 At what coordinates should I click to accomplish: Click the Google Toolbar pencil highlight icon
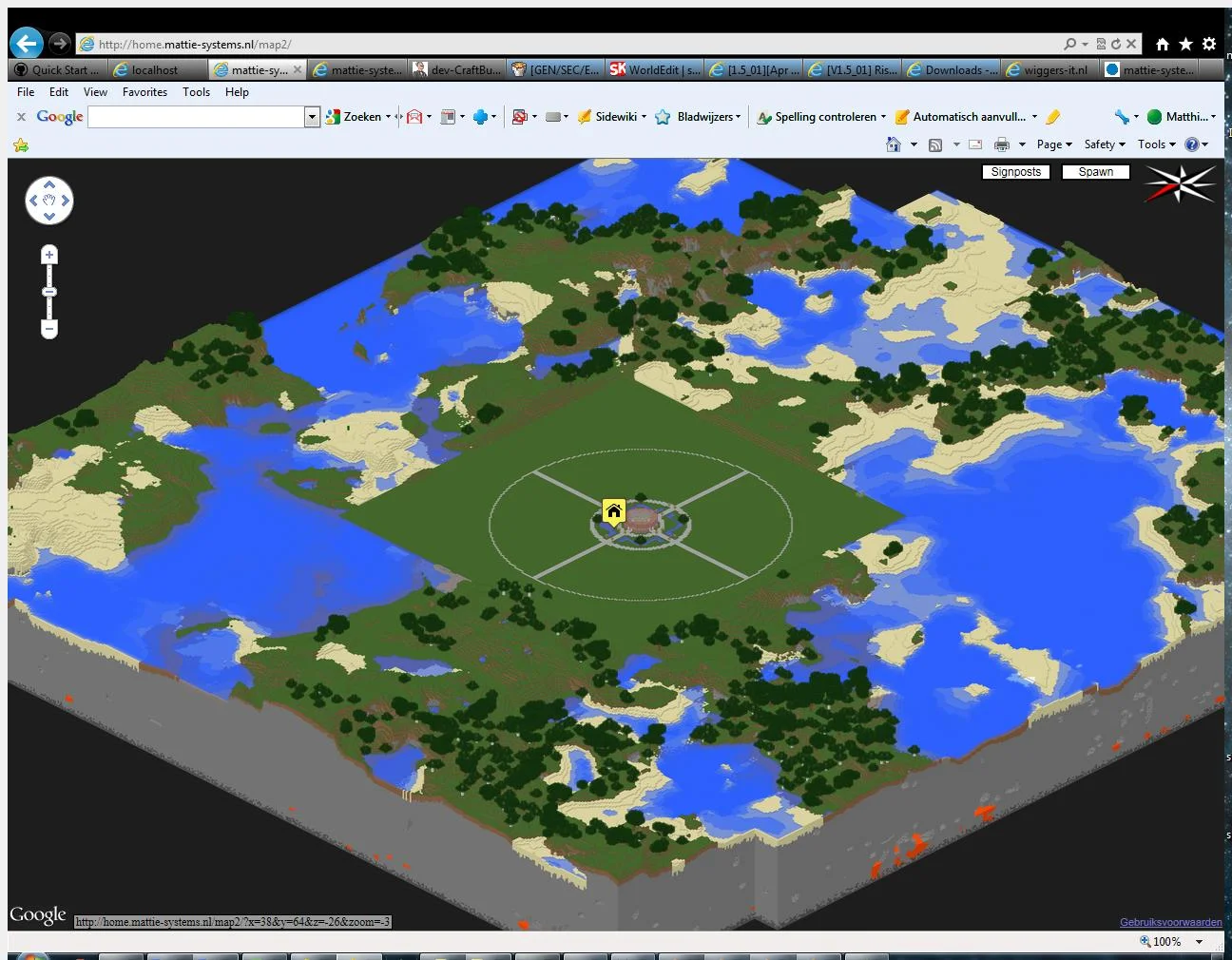point(1052,117)
